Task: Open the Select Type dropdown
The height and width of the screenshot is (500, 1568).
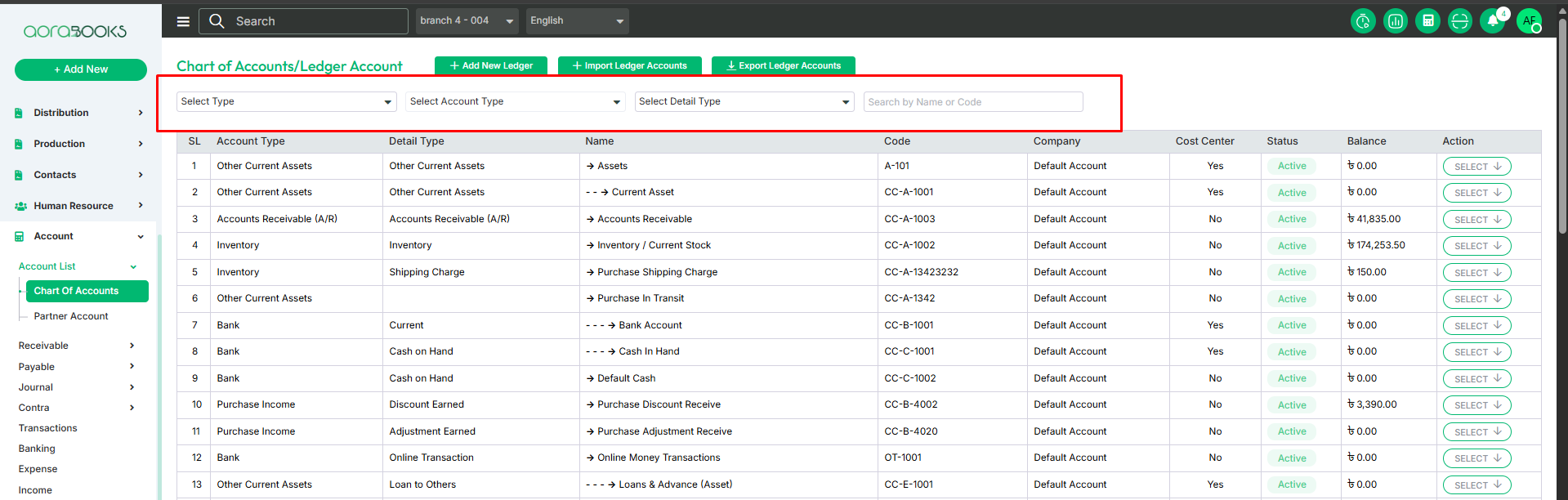Action: point(286,101)
